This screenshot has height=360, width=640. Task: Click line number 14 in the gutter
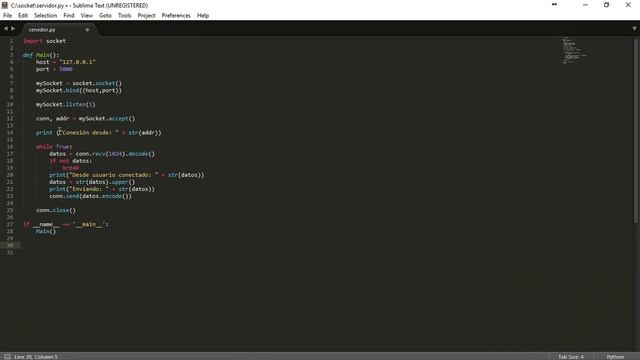(10, 133)
